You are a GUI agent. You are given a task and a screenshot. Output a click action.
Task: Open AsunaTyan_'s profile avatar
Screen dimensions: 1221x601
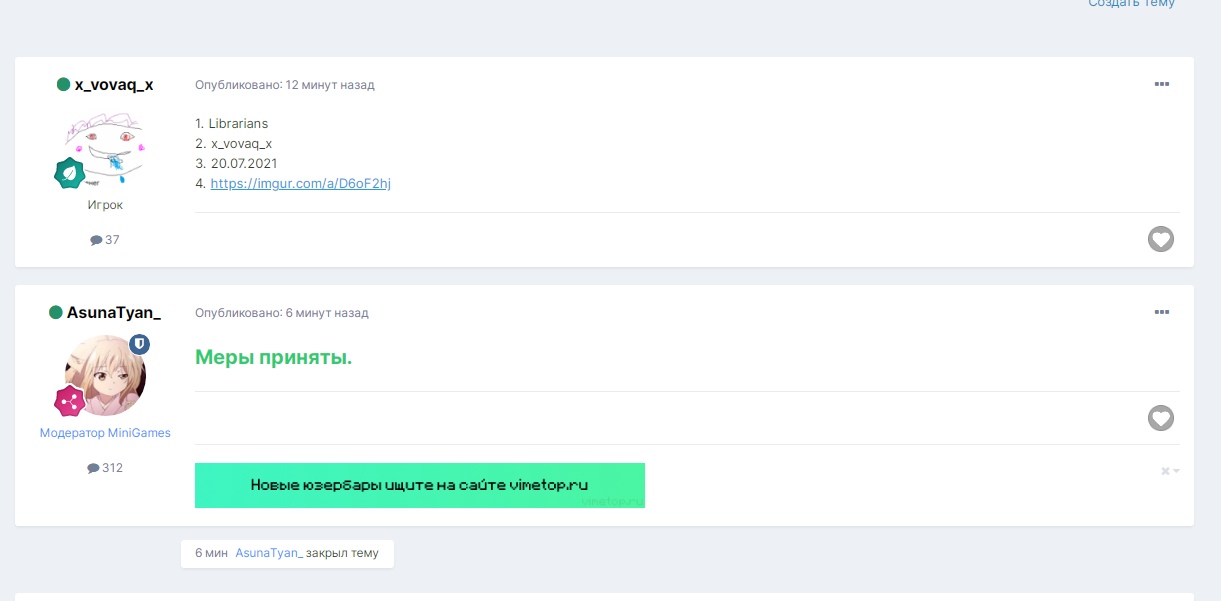pos(105,375)
